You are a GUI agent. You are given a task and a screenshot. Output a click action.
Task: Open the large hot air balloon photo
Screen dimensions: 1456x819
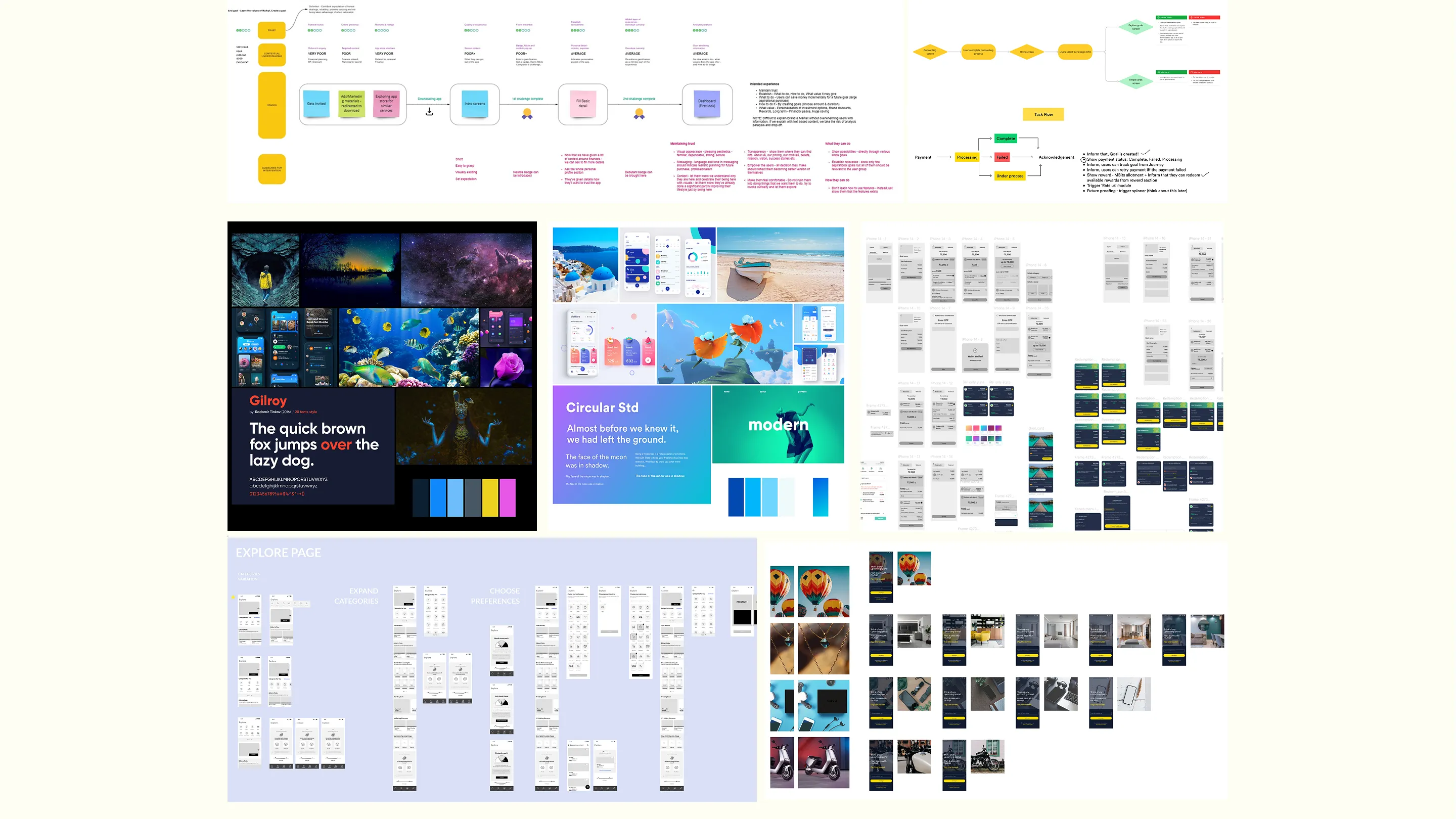pyautogui.click(x=824, y=591)
